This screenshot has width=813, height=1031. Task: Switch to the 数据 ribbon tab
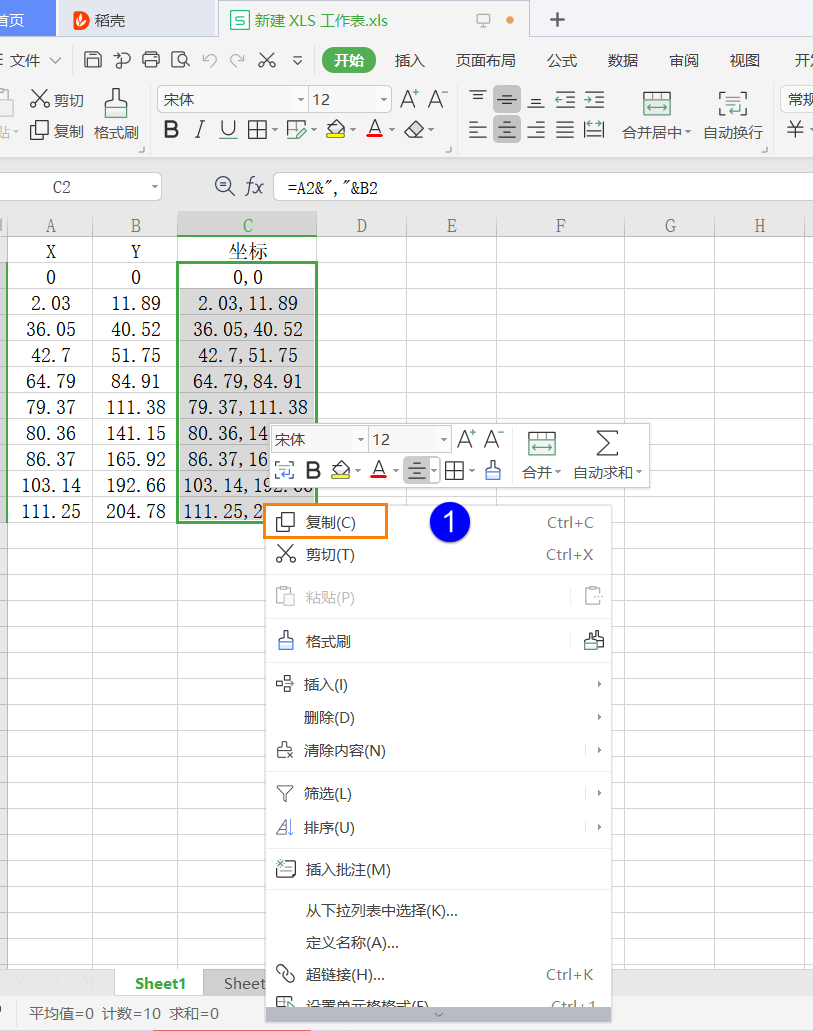pyautogui.click(x=623, y=60)
